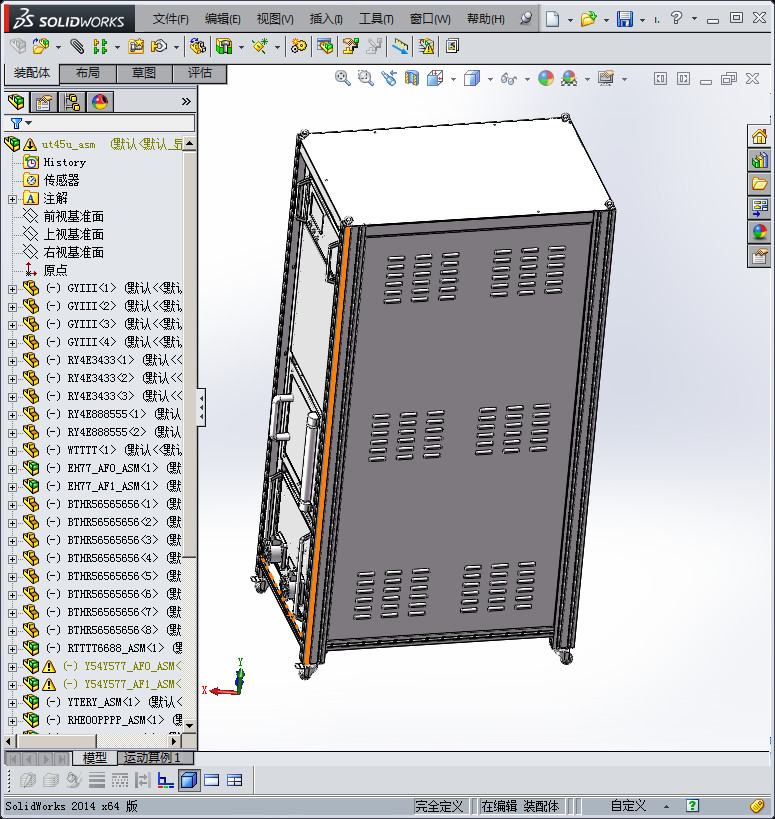Toggle the four view viewport button
This screenshot has width=775, height=819.
coord(235,780)
